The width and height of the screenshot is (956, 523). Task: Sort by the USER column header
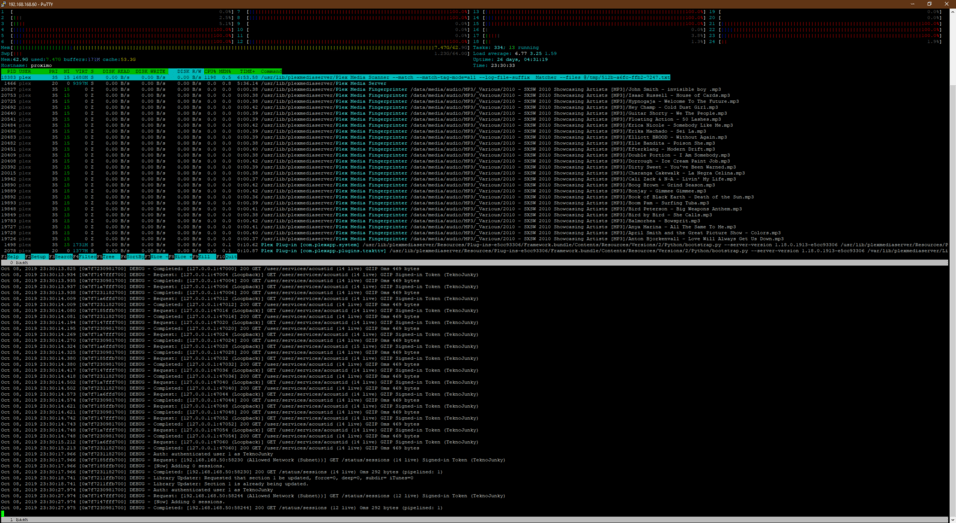click(x=25, y=71)
